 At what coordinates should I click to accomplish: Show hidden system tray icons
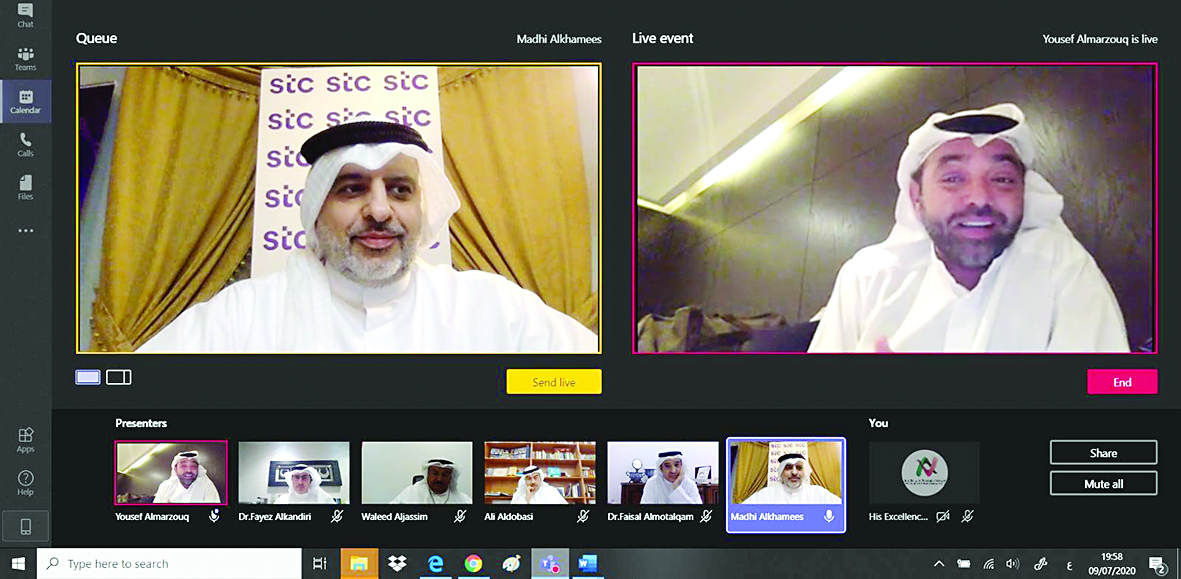coord(939,564)
